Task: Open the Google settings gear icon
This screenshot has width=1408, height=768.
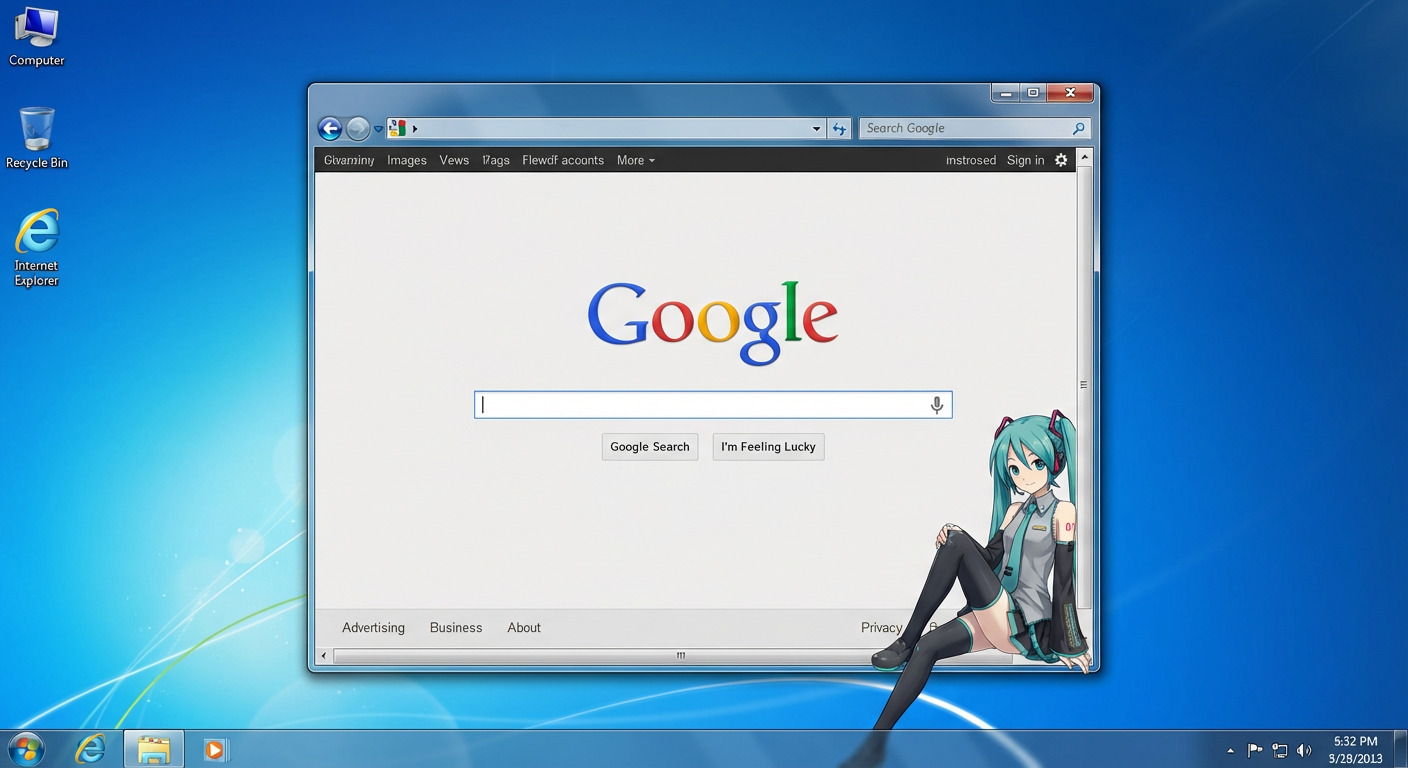Action: (1061, 160)
